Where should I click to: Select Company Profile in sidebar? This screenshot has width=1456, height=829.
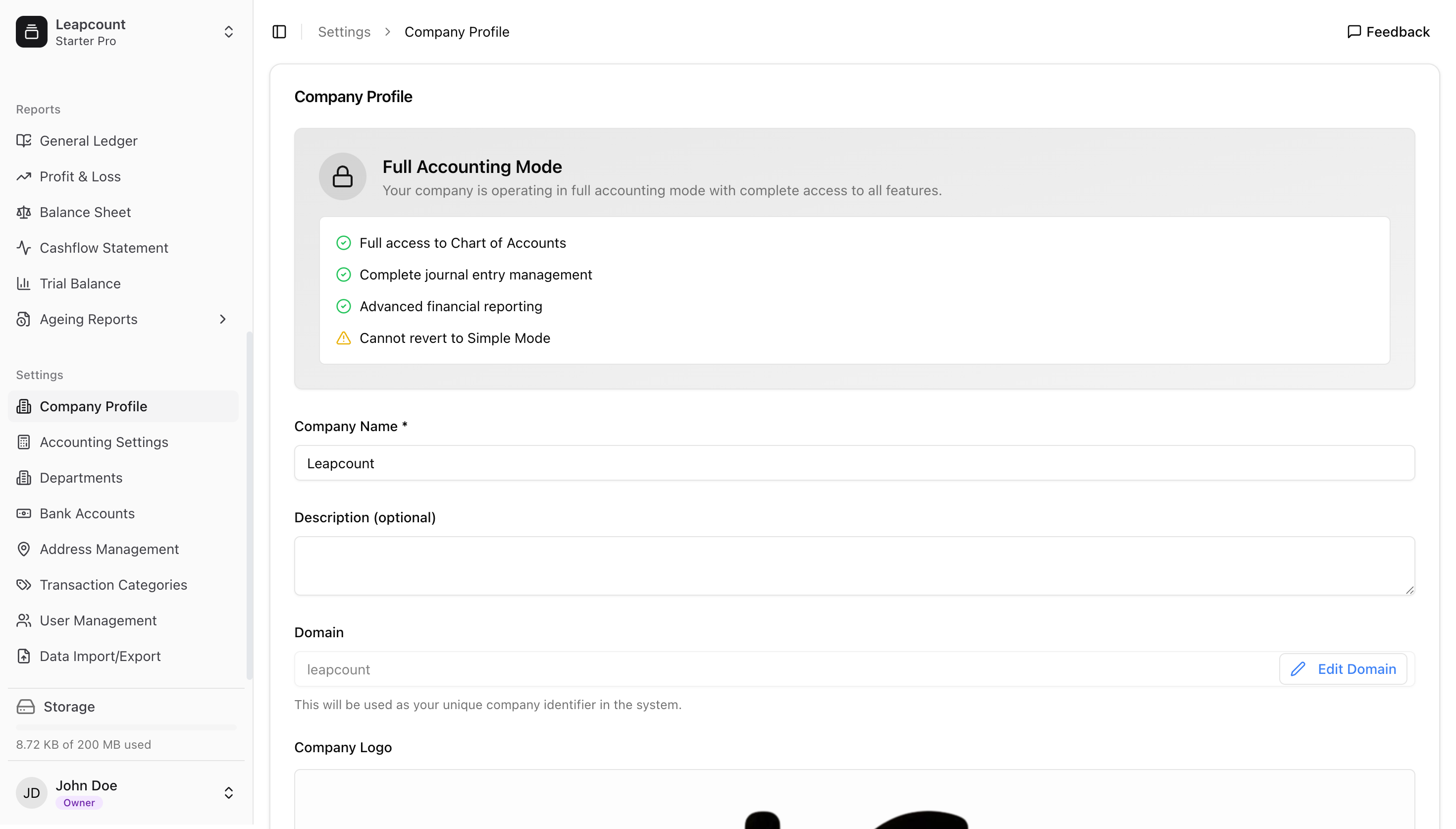coord(123,406)
